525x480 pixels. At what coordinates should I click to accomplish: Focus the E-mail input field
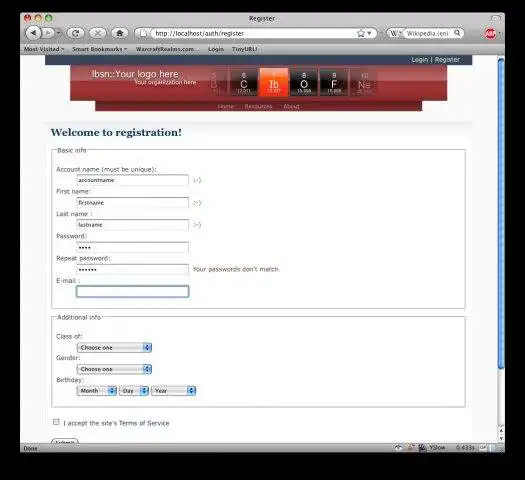pos(133,292)
